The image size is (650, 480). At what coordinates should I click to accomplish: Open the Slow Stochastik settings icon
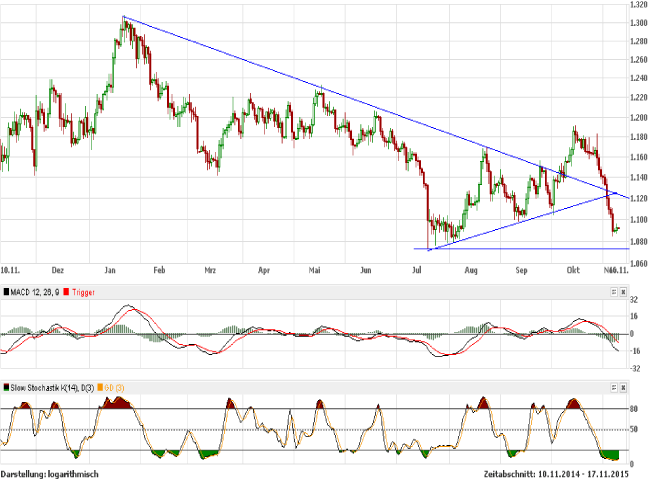(615, 386)
